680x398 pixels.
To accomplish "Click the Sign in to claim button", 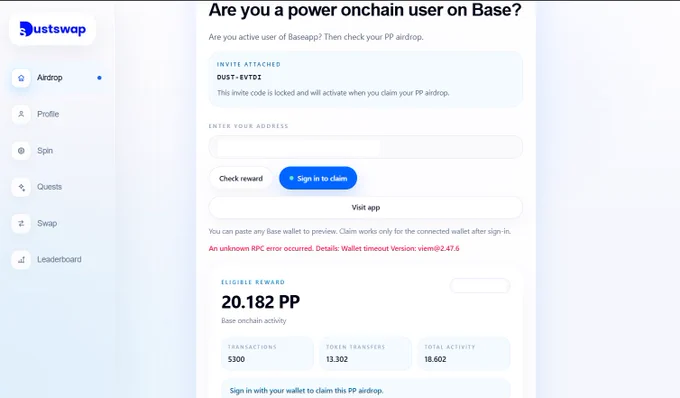I will (318, 178).
